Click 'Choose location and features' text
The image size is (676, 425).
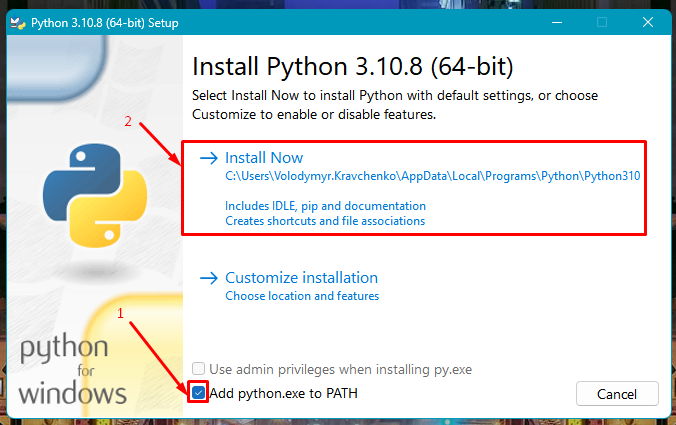click(x=302, y=296)
